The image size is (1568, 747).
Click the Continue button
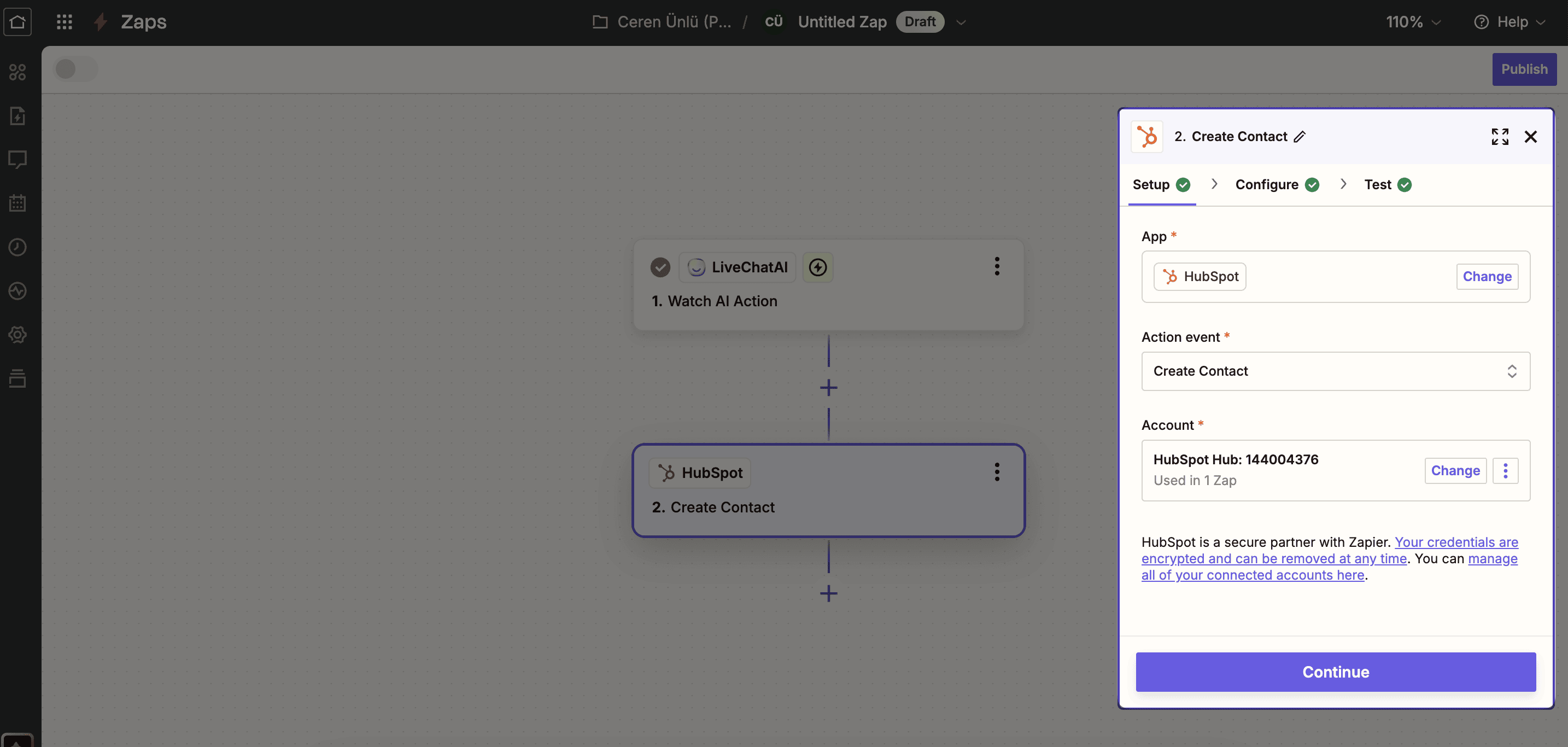pos(1336,672)
